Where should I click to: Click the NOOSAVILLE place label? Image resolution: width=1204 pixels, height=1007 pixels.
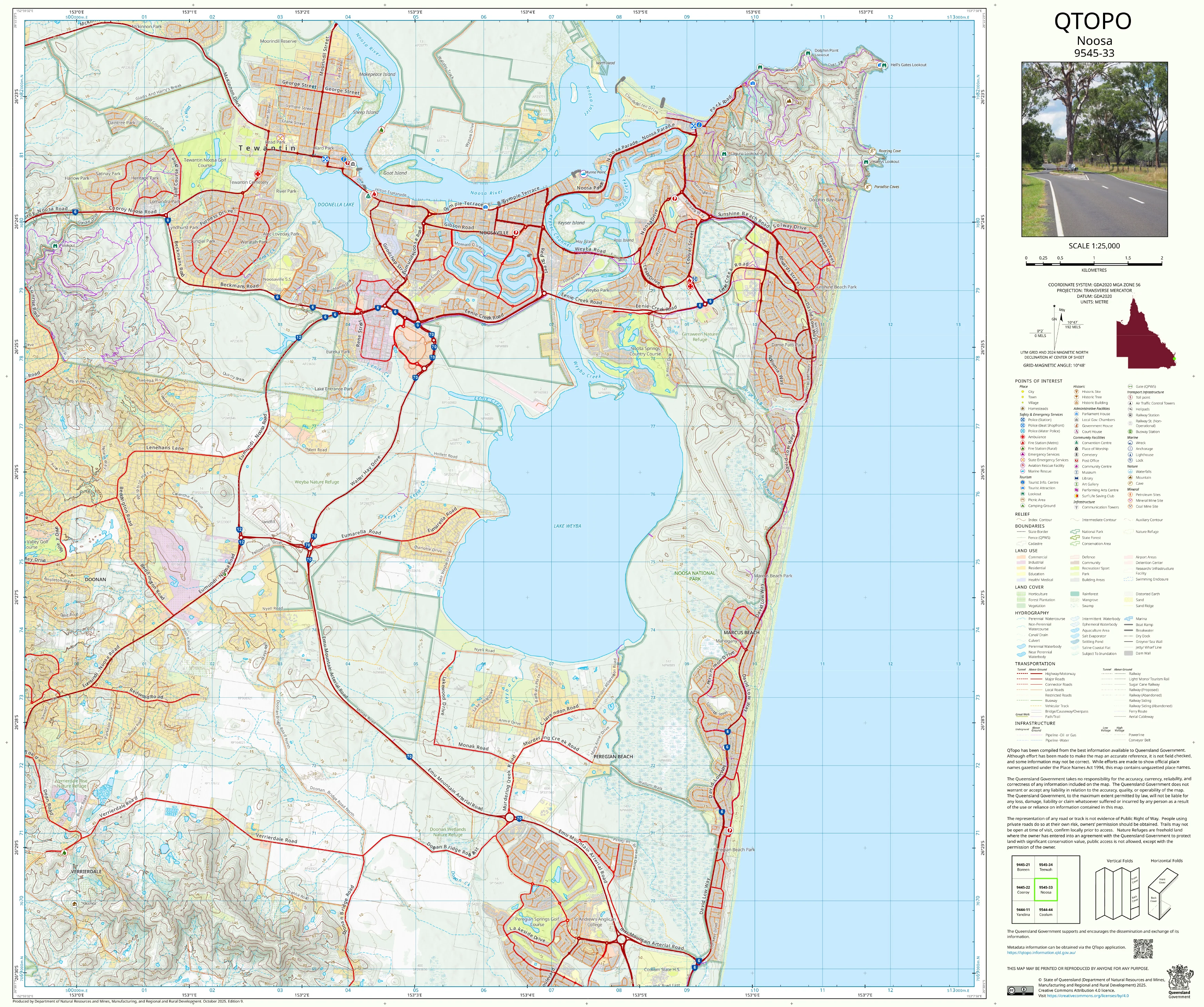[x=494, y=233]
